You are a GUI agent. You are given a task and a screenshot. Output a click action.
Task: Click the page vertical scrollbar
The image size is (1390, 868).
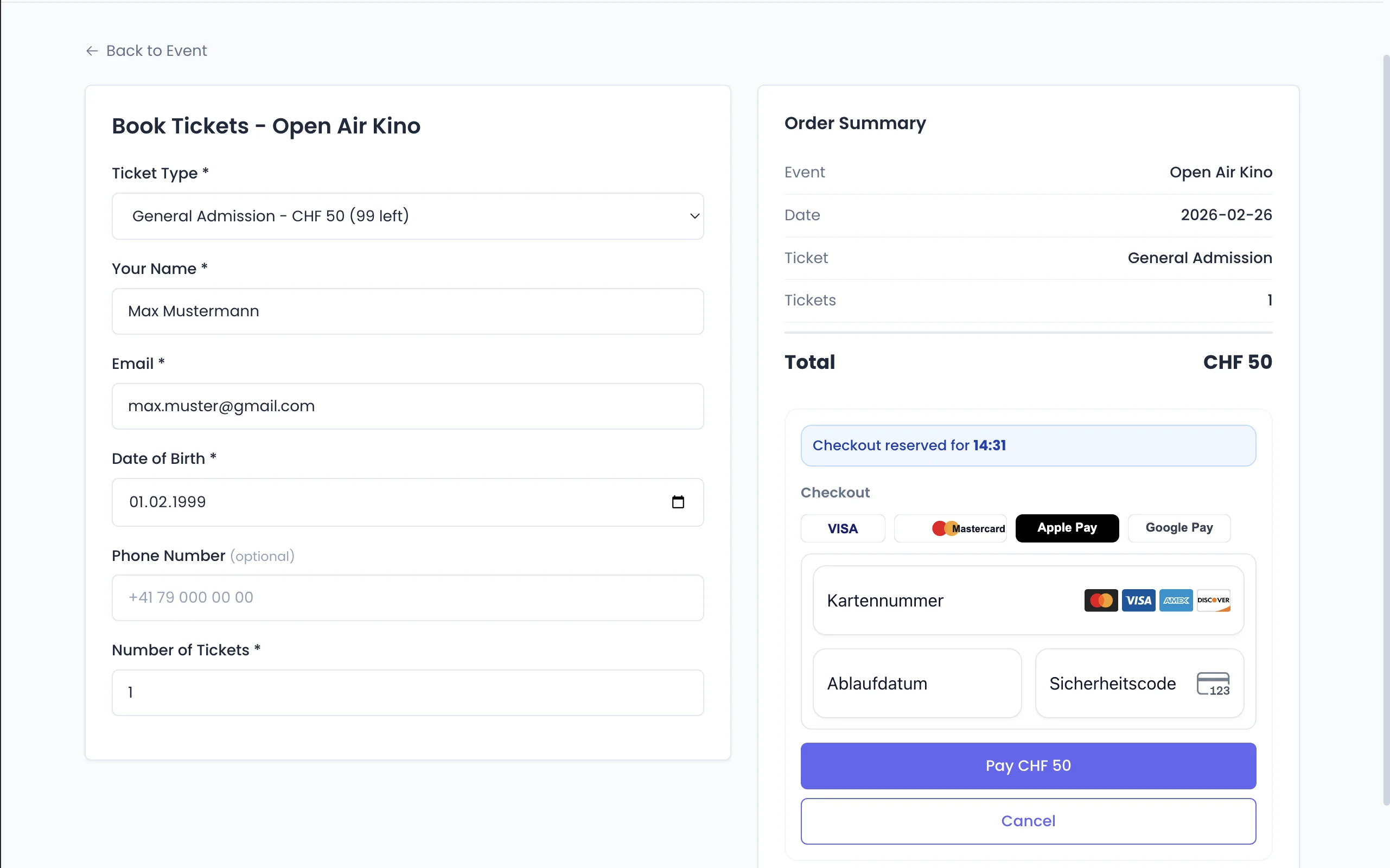[x=1386, y=431]
